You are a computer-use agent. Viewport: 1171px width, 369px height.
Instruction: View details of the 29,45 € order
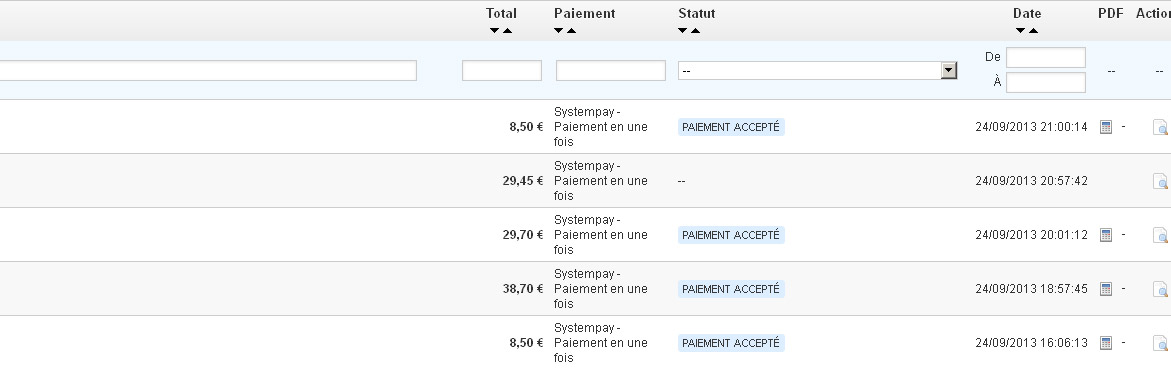point(1160,182)
